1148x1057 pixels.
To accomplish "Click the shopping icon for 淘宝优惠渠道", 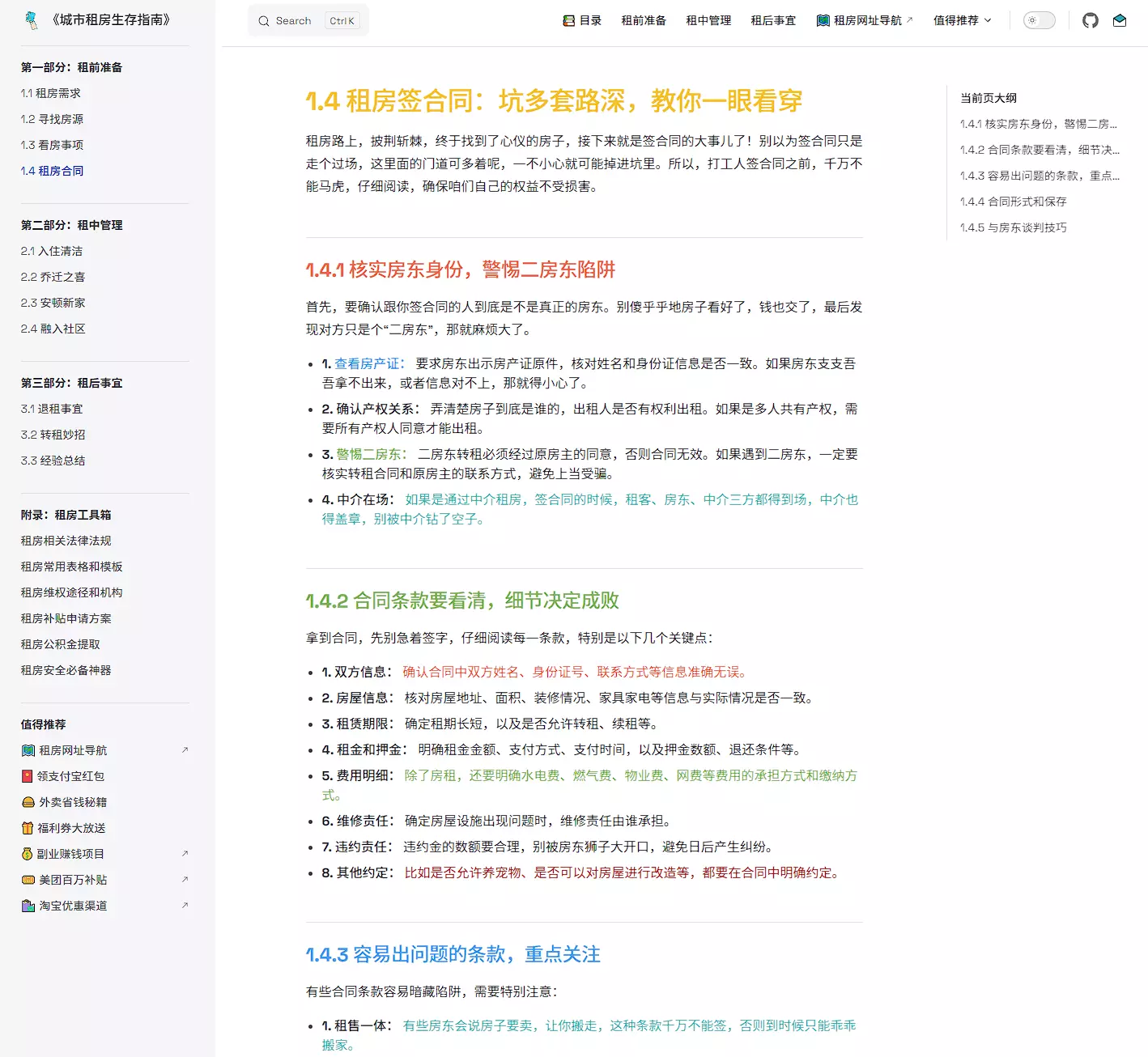I will pyautogui.click(x=28, y=906).
